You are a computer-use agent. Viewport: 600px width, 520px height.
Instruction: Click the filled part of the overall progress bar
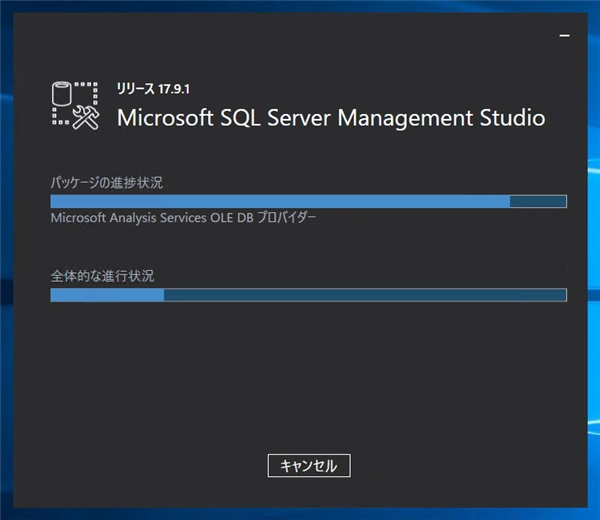[x=107, y=295]
